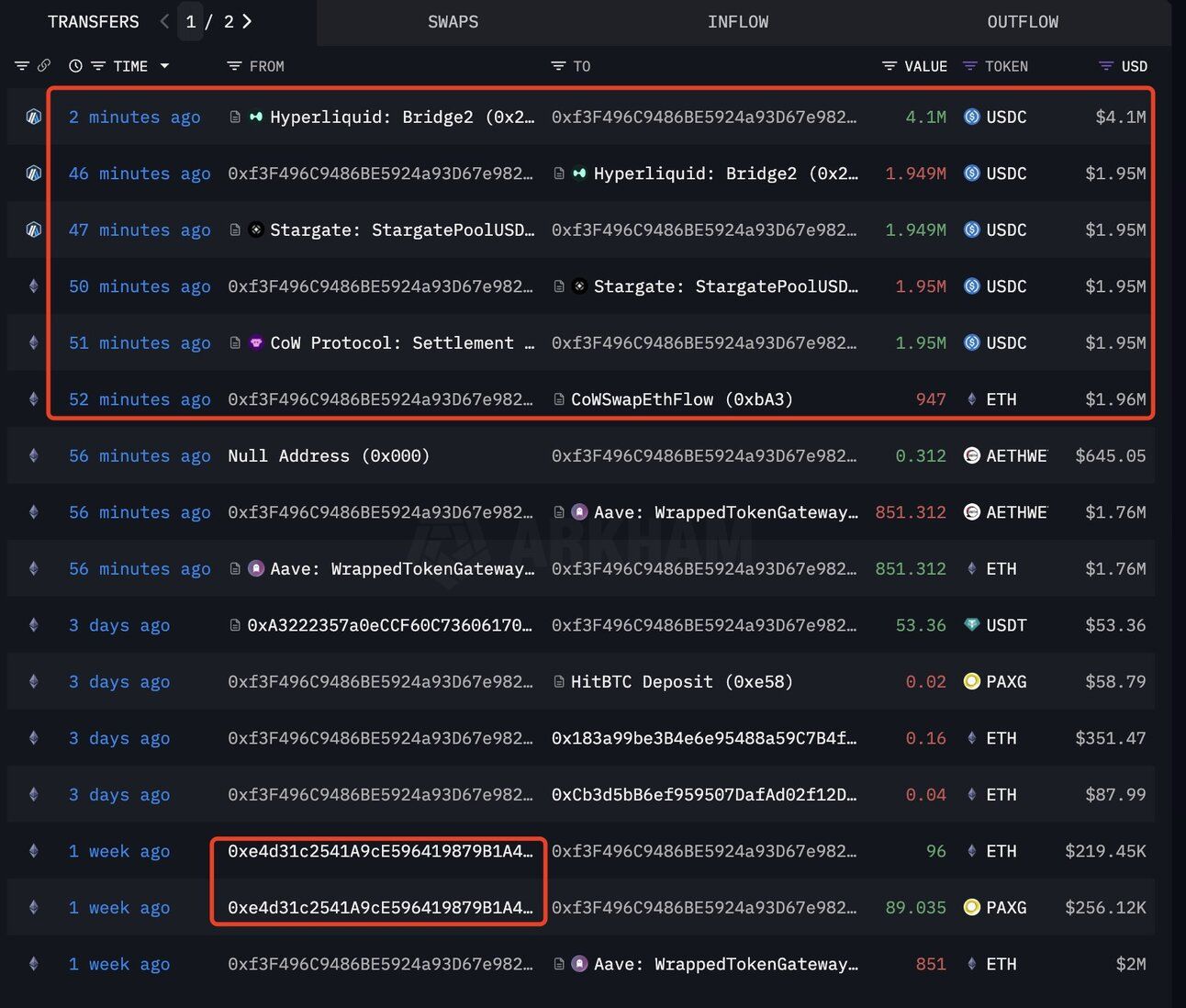Open the 46 minutes ago transaction link
The image size is (1186, 1008).
pos(140,174)
